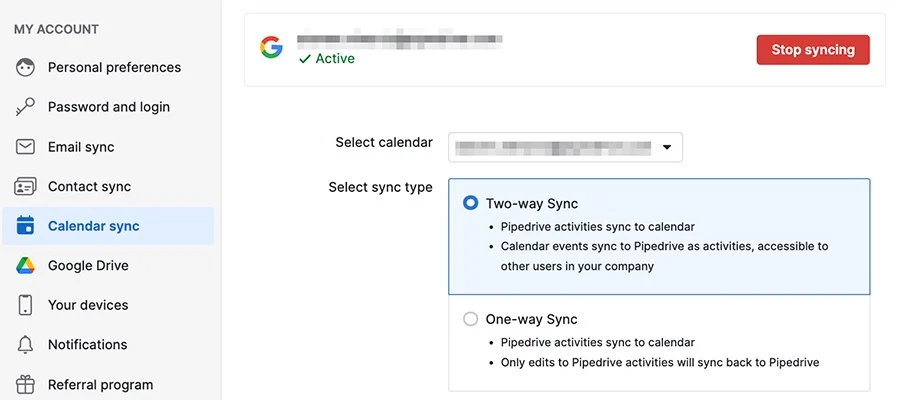
Task: Open the Select calendar dropdown
Action: coord(565,147)
